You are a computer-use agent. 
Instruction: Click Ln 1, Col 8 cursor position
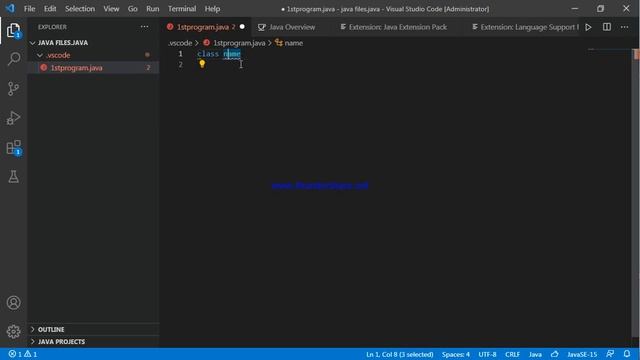400,354
